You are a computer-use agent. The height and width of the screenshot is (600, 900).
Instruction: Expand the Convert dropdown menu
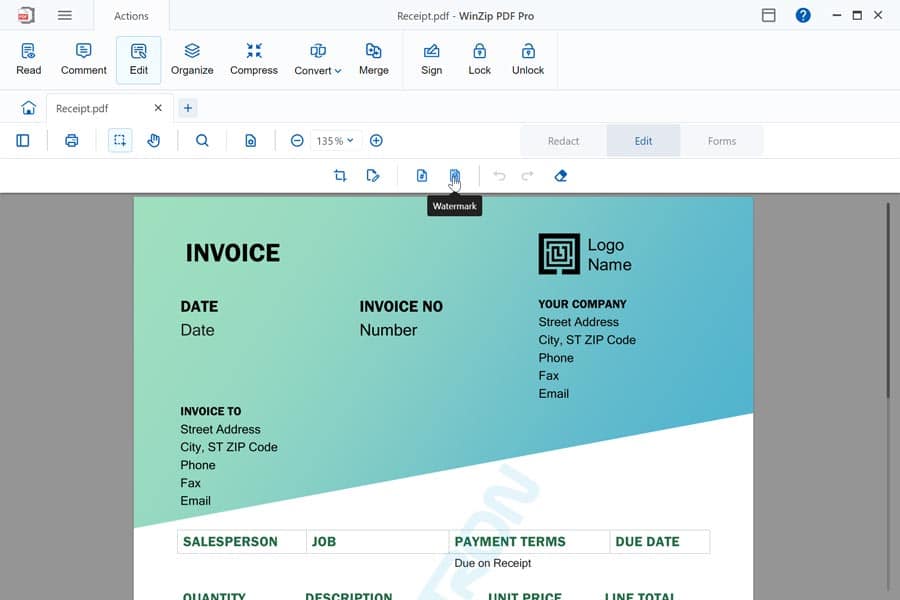318,59
